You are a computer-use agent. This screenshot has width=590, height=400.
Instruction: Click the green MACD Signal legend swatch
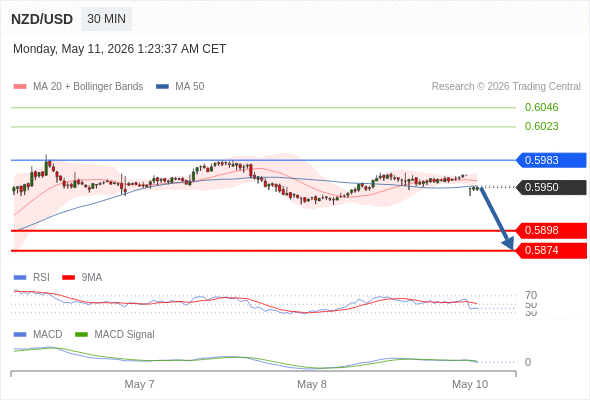[81, 335]
